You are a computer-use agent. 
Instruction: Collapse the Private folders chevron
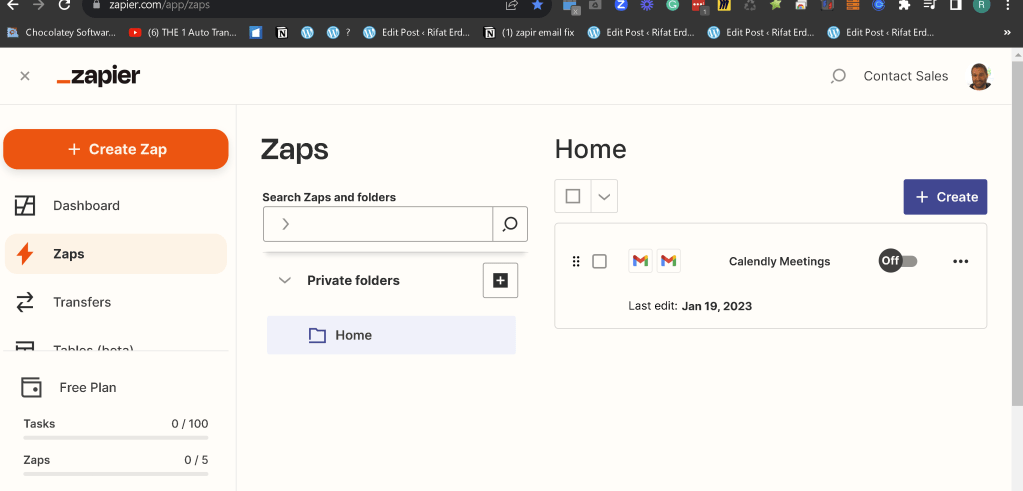tap(284, 280)
